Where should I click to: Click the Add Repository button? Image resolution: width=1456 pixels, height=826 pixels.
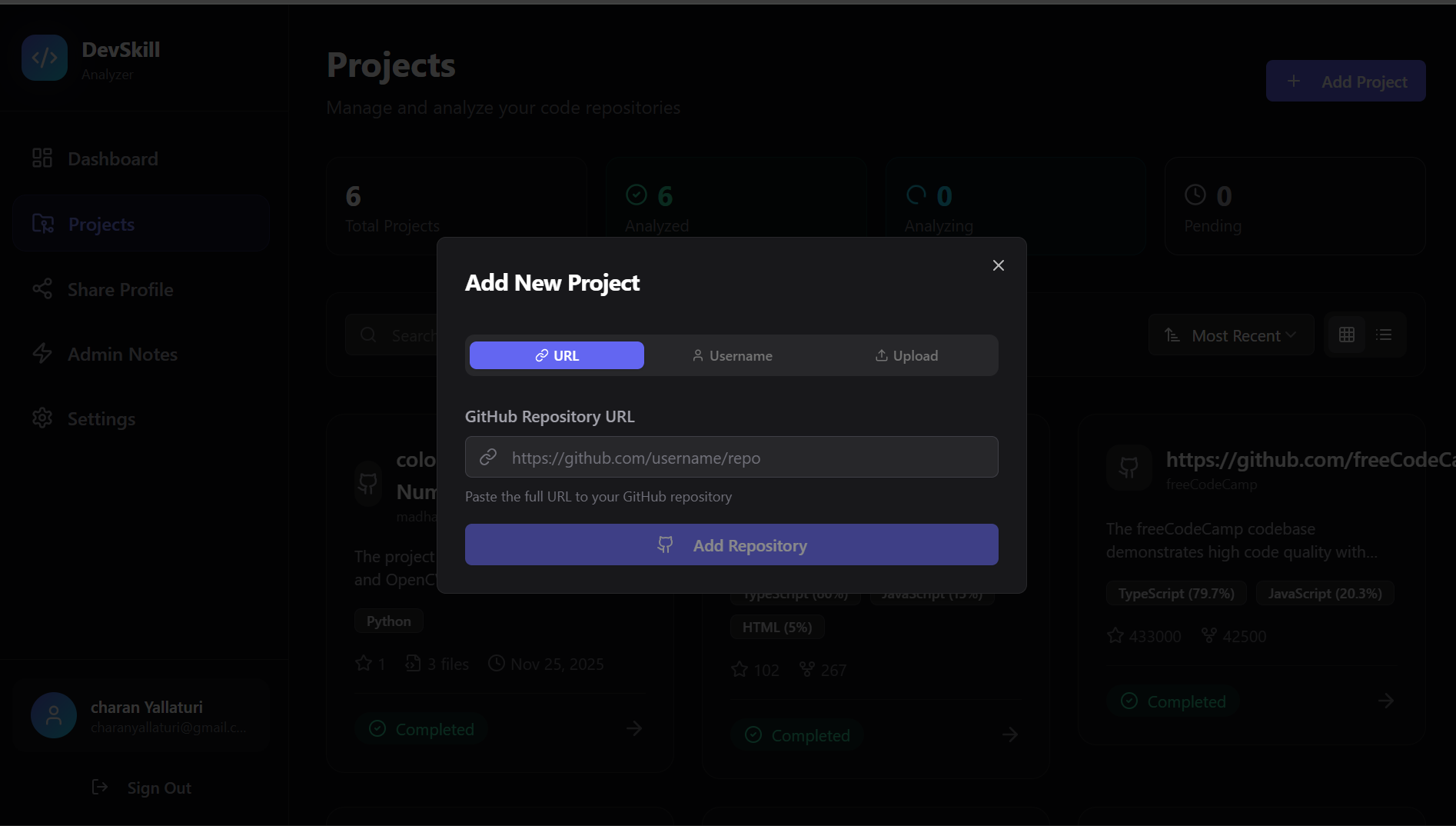tap(732, 545)
